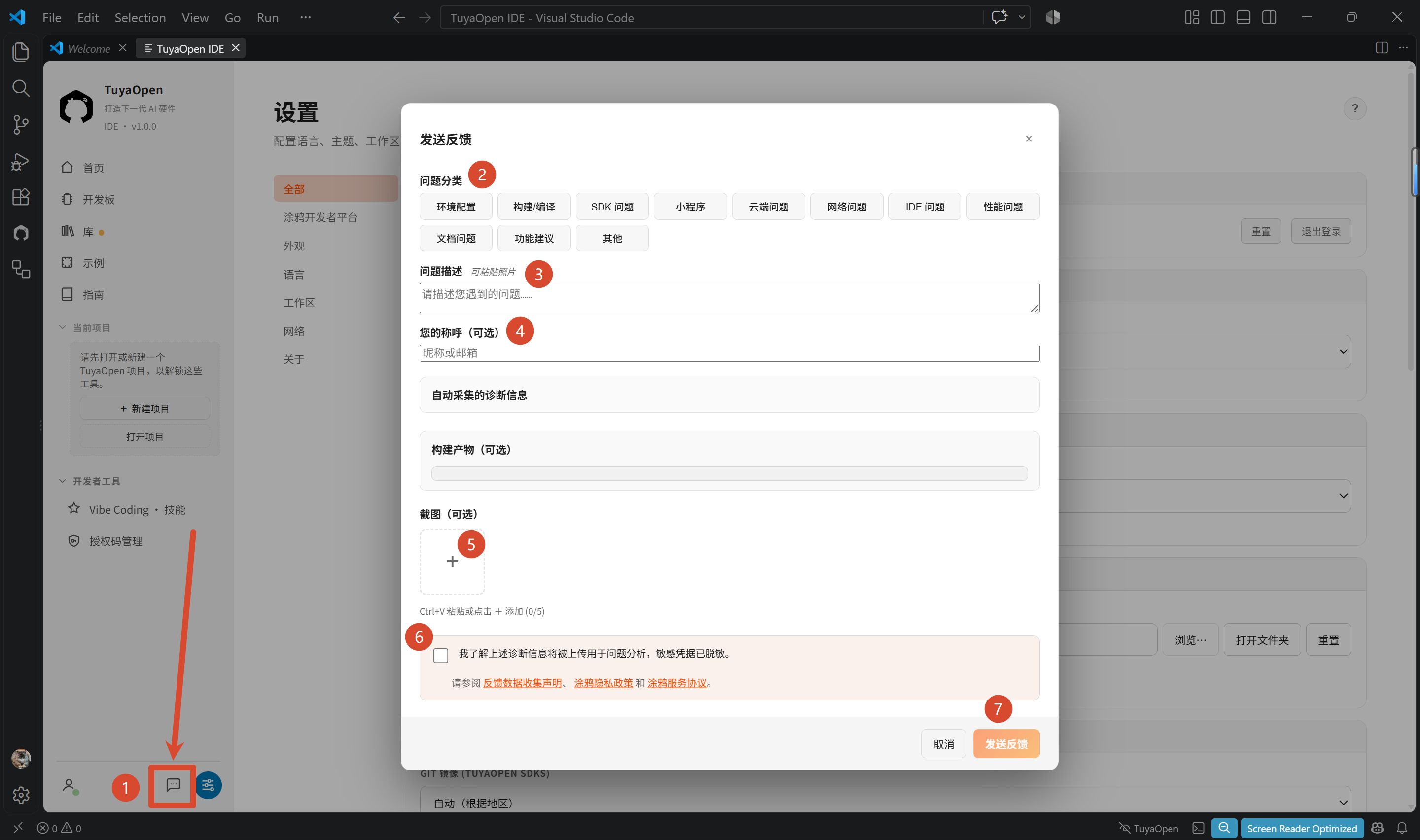Open TuyaOpen panel in activity bar
This screenshot has width=1420, height=840.
(21, 233)
